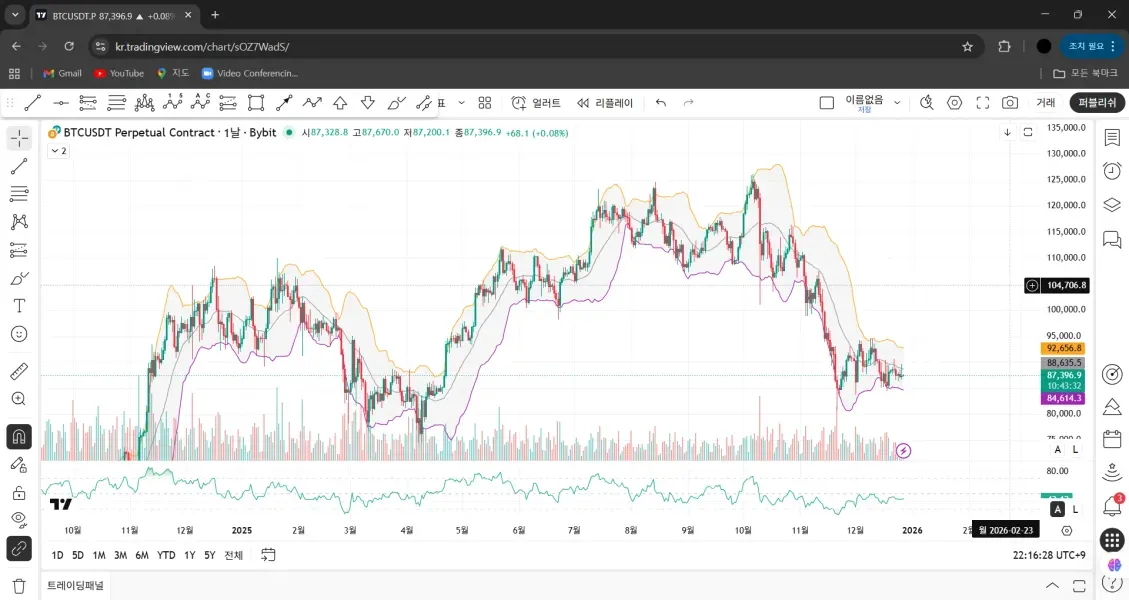This screenshot has width=1129, height=600.
Task: Open the layout name dropdown arrow
Action: click(897, 103)
